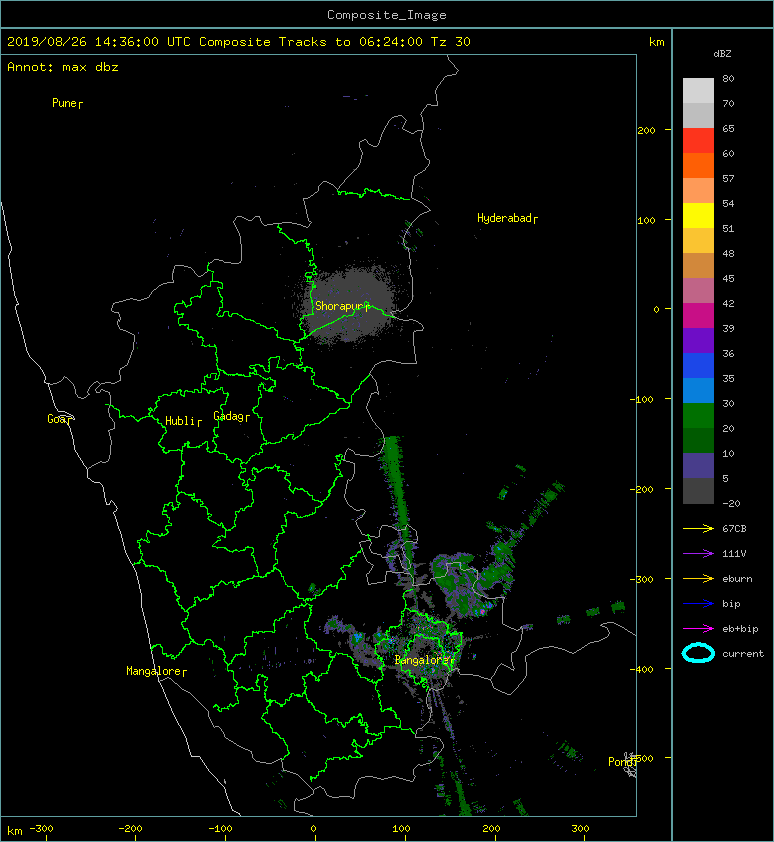Click the Mangalore city label
774x842 pixels.
coord(154,671)
